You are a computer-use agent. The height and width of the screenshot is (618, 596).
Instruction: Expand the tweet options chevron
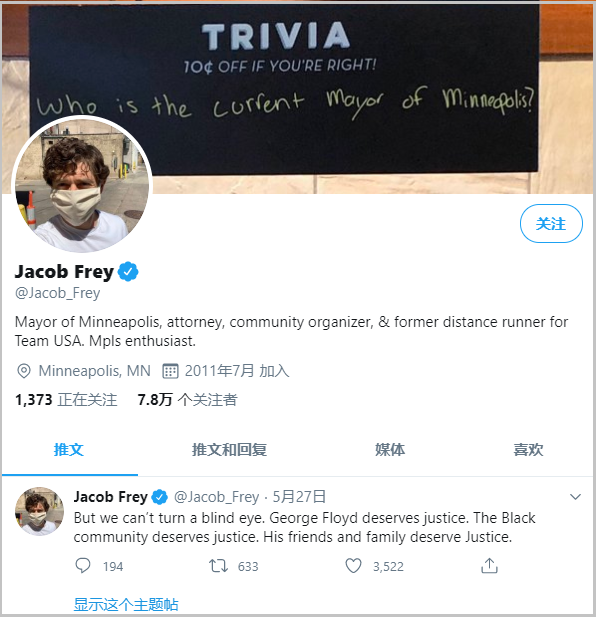tap(575, 497)
